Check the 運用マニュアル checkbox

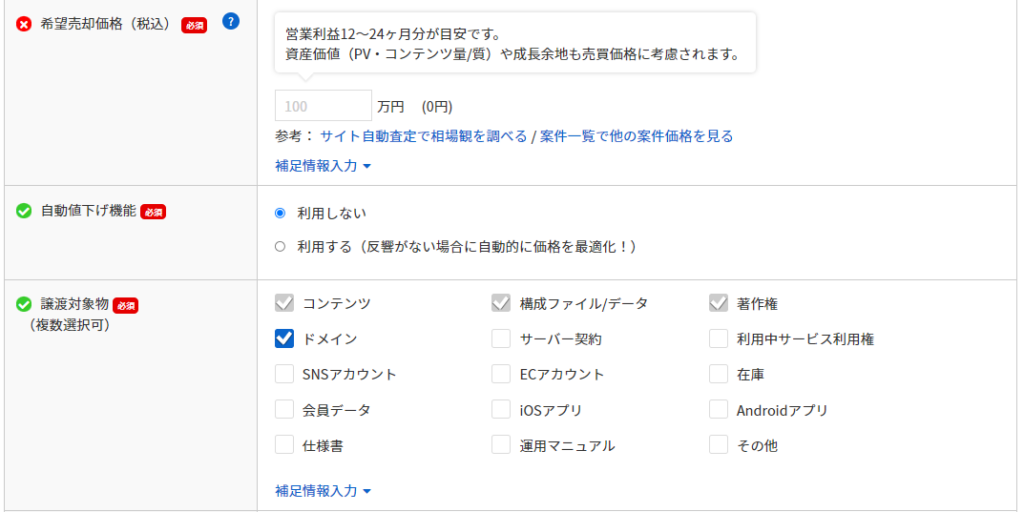coord(501,445)
